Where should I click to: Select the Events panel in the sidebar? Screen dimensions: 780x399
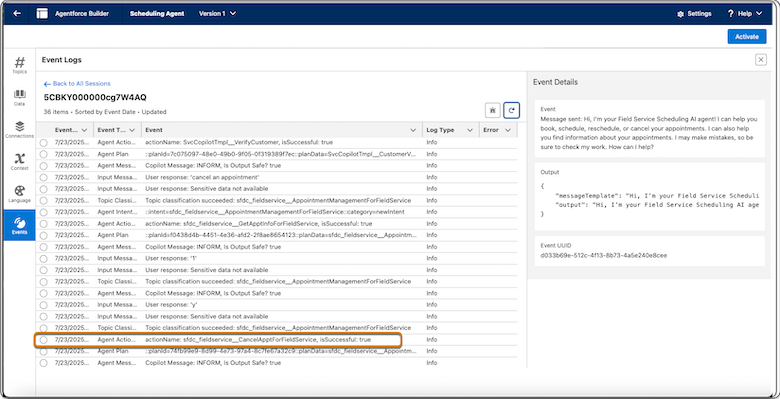point(19,225)
